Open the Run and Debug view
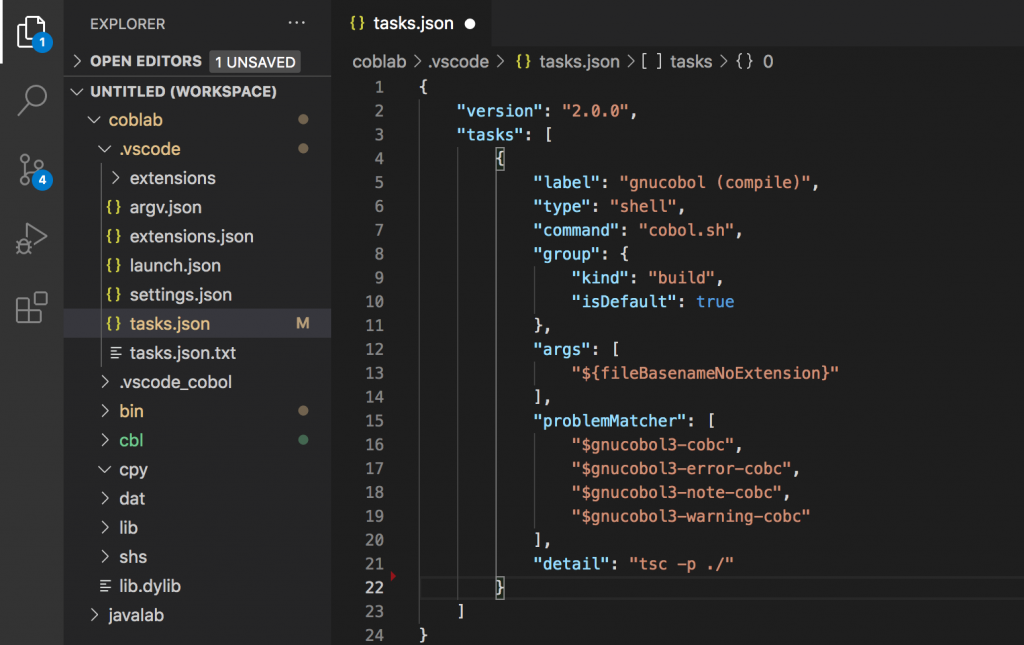The image size is (1024, 645). pos(32,238)
